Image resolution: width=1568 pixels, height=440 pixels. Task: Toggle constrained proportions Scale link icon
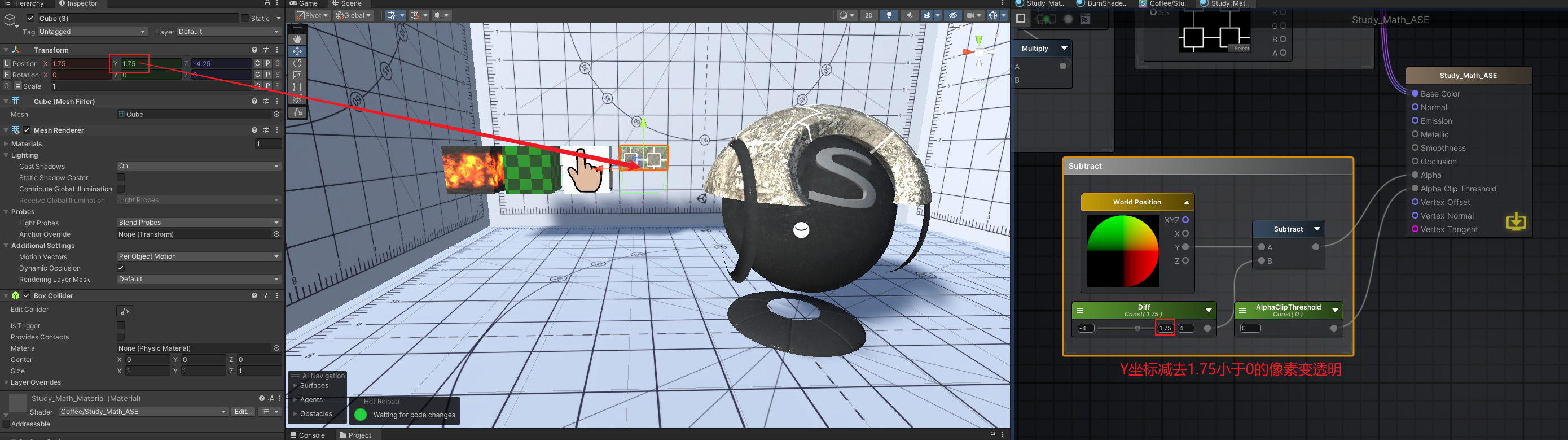tap(17, 86)
